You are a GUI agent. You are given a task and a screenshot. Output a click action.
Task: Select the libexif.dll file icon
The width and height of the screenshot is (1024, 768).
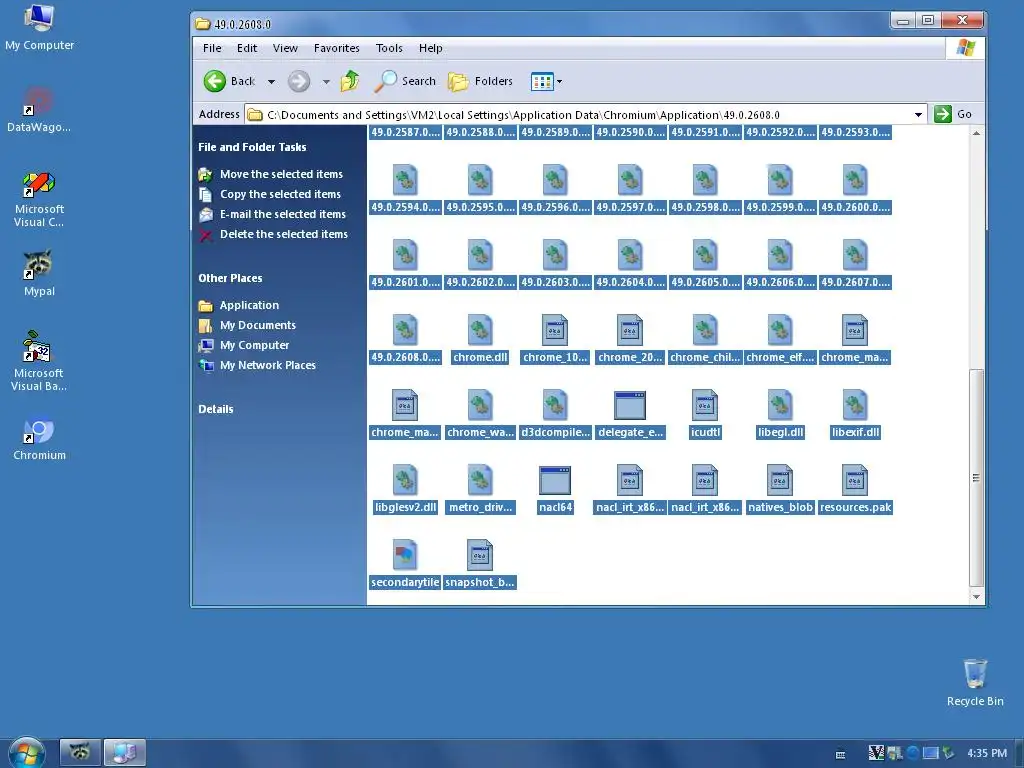click(856, 405)
